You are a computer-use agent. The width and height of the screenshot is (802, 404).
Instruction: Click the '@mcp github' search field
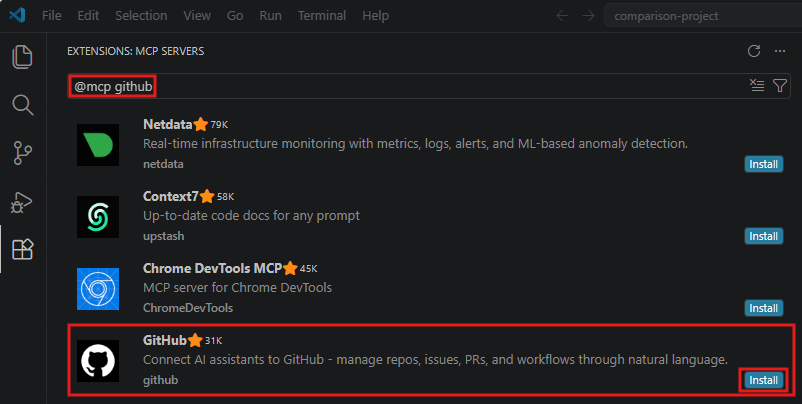coord(429,86)
